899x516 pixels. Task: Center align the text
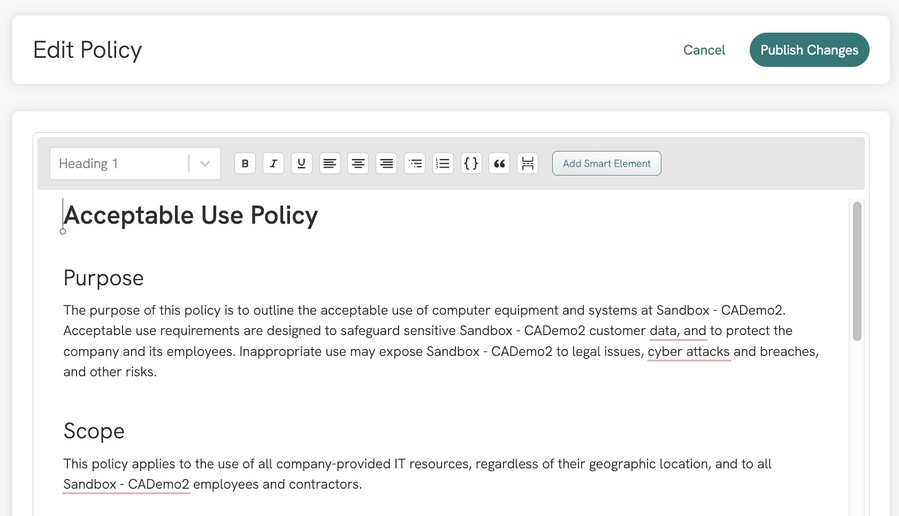[358, 163]
